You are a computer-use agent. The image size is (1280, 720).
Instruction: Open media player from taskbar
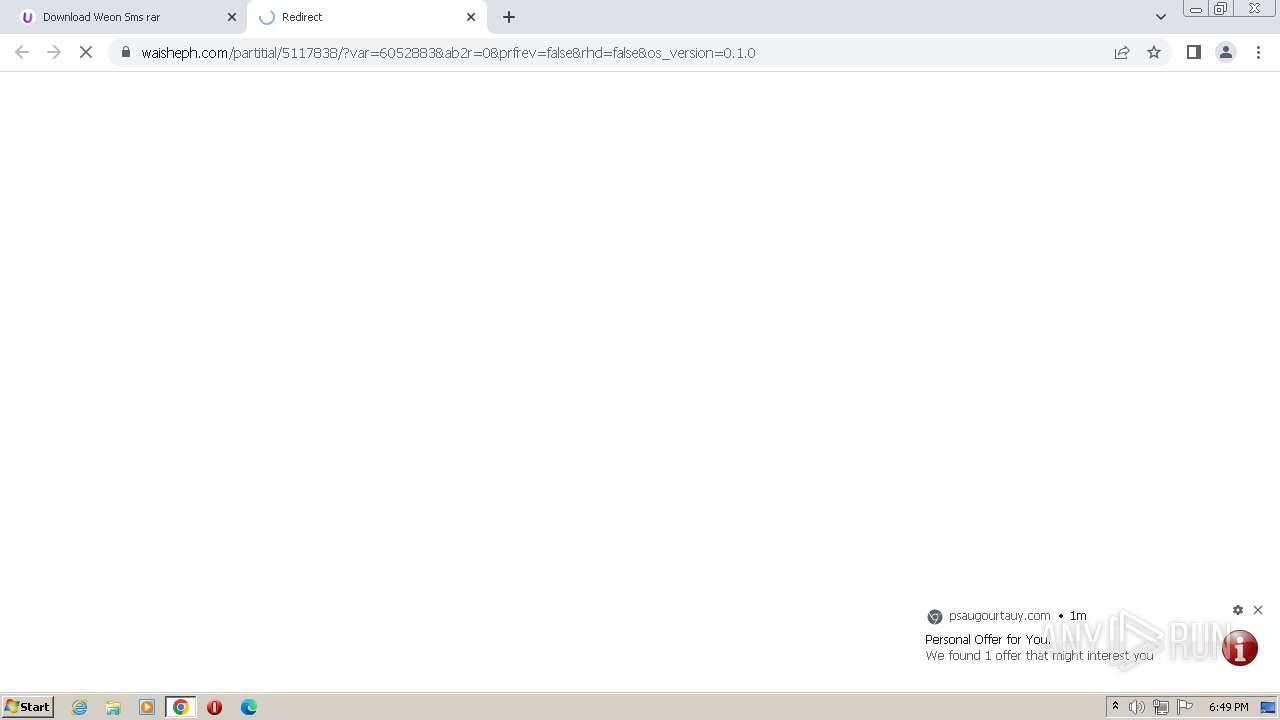point(147,707)
